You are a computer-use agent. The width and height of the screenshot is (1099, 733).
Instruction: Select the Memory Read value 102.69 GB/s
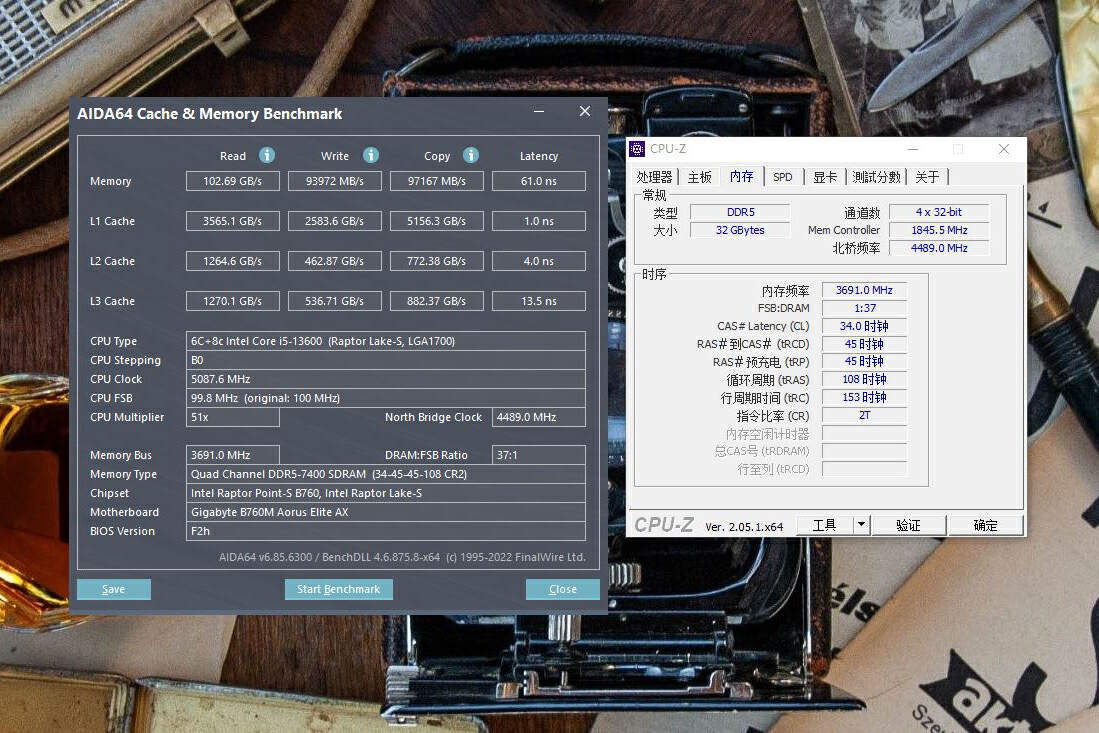tap(233, 181)
